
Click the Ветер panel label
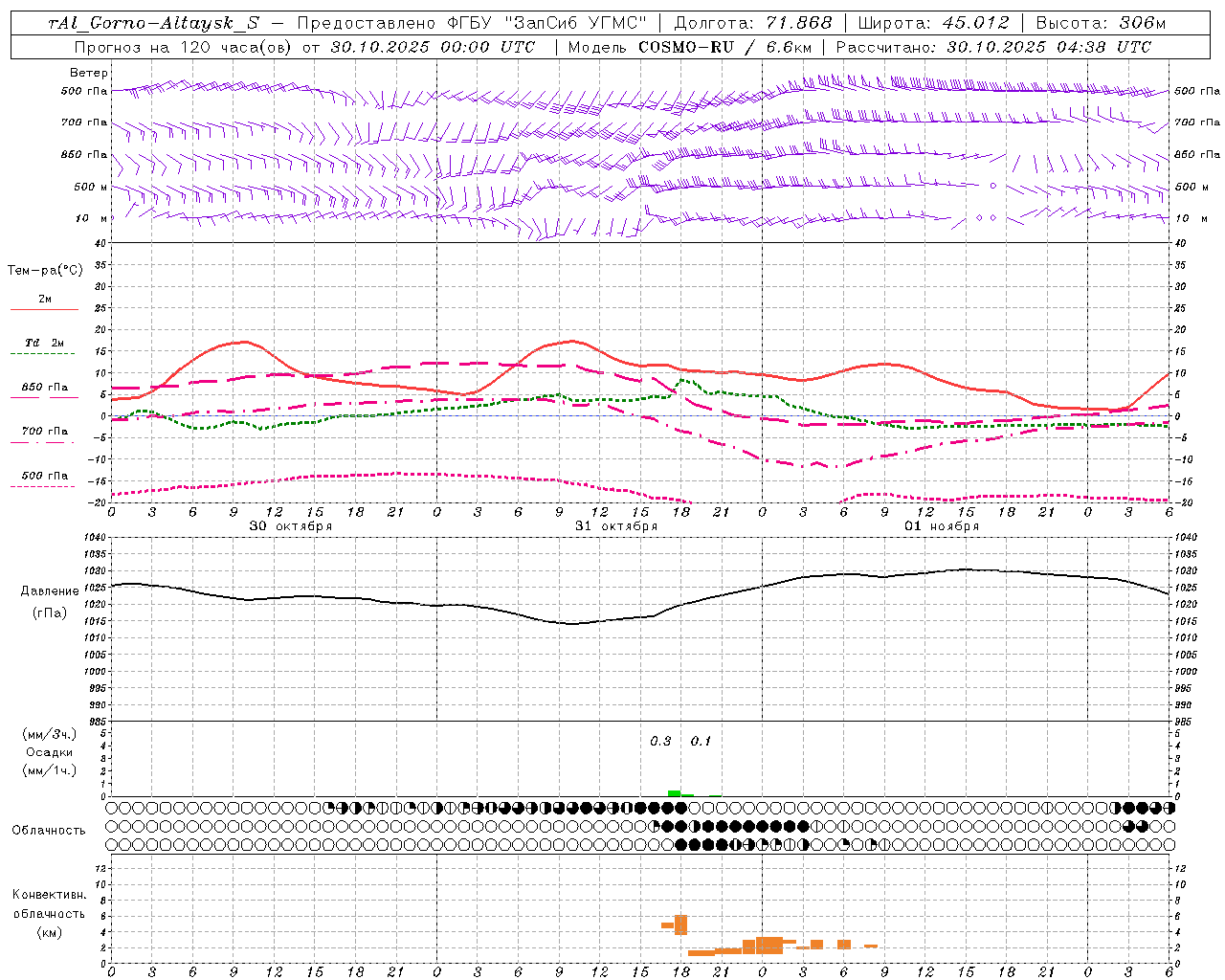[x=89, y=73]
